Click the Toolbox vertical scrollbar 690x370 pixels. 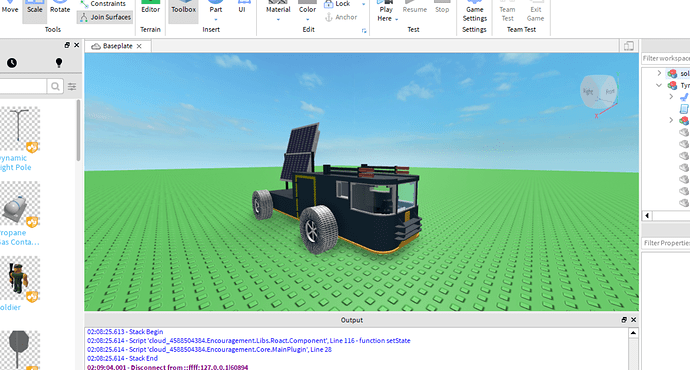point(78,130)
